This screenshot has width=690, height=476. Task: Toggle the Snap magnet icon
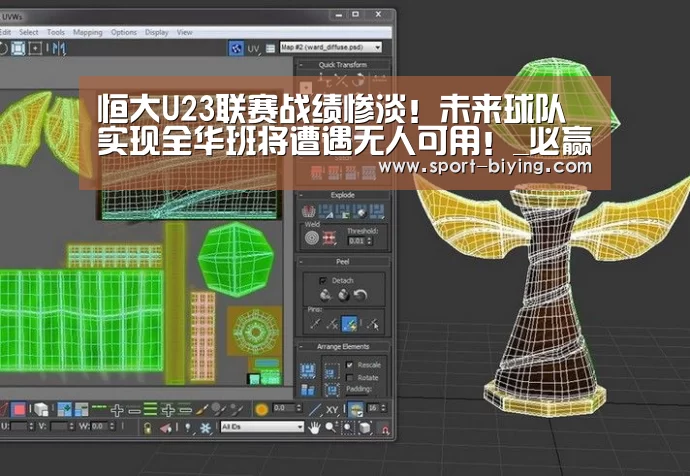[x=385, y=428]
